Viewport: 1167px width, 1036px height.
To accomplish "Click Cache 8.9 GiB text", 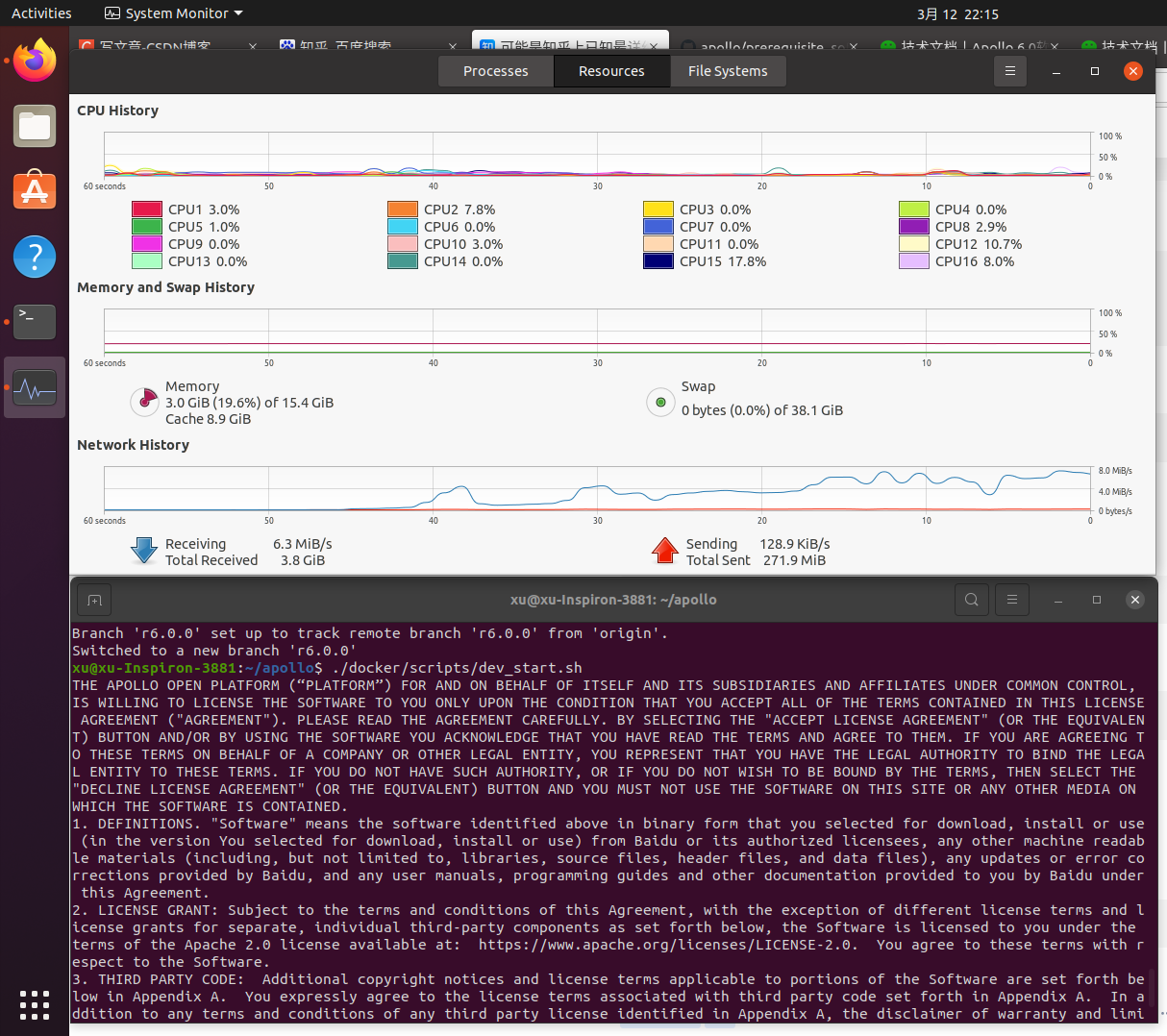I will 208,419.
